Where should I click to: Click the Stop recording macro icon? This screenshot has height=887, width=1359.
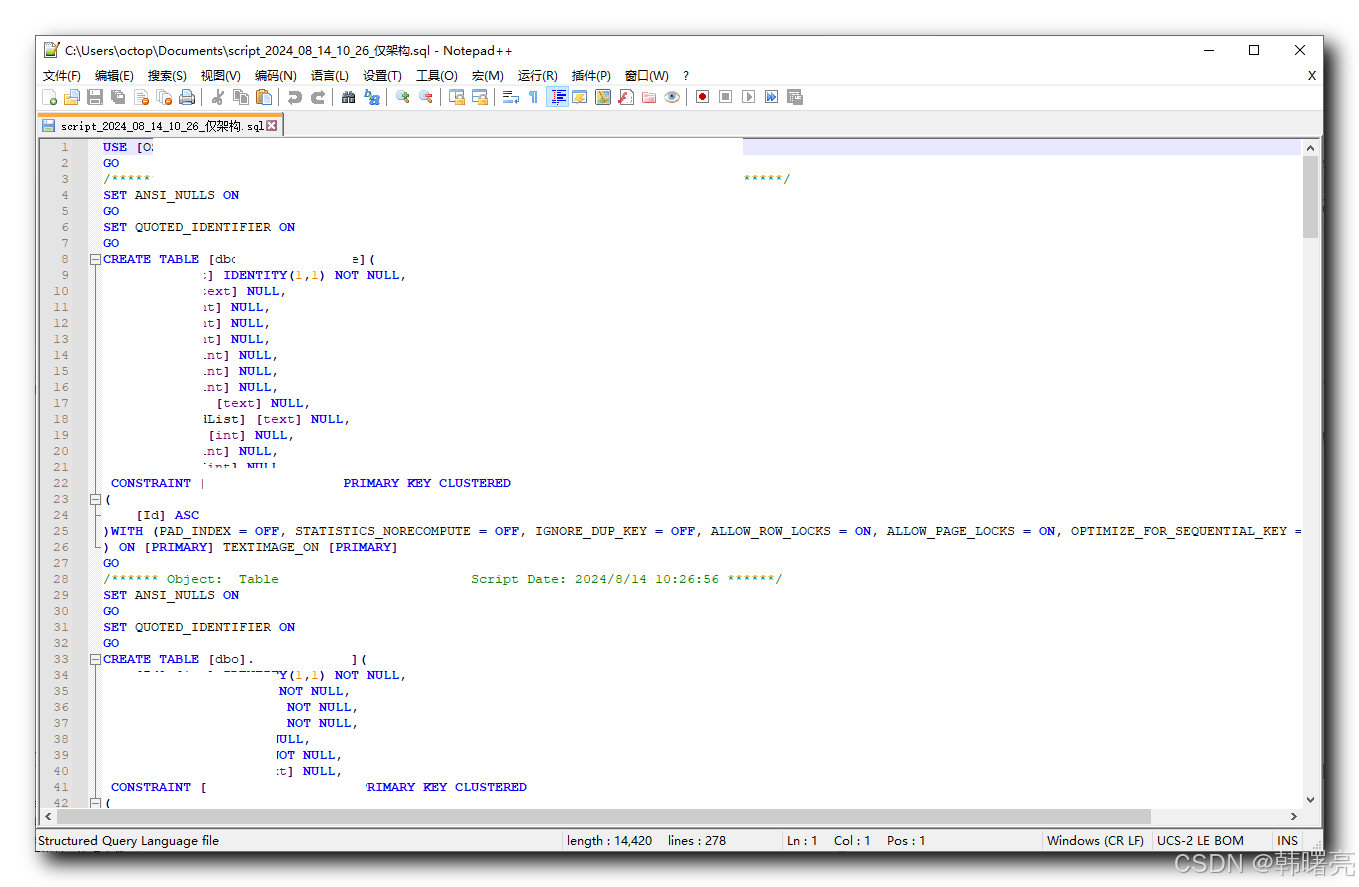(725, 97)
